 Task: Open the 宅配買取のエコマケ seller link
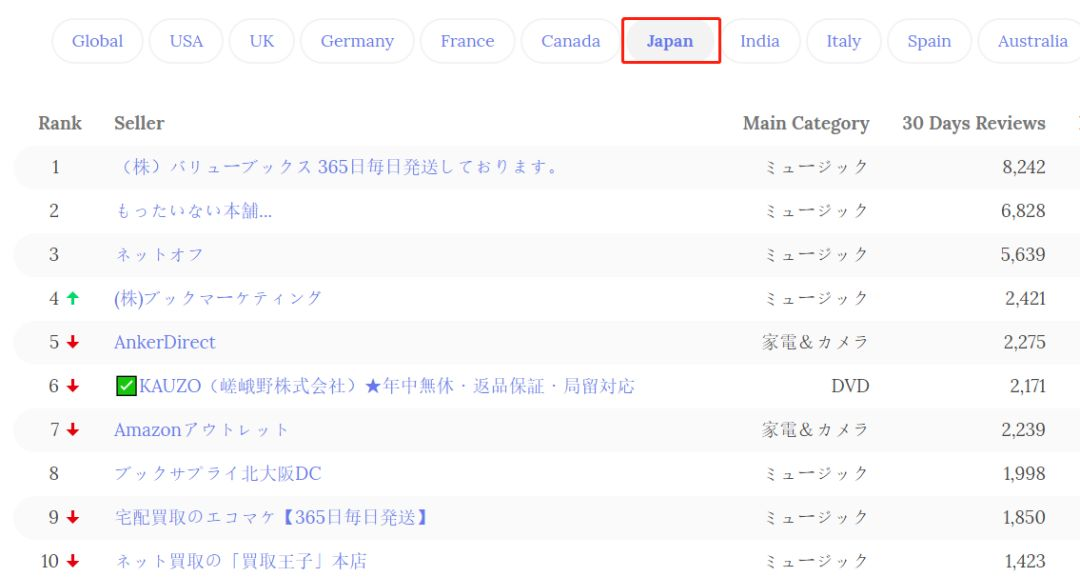(272, 517)
